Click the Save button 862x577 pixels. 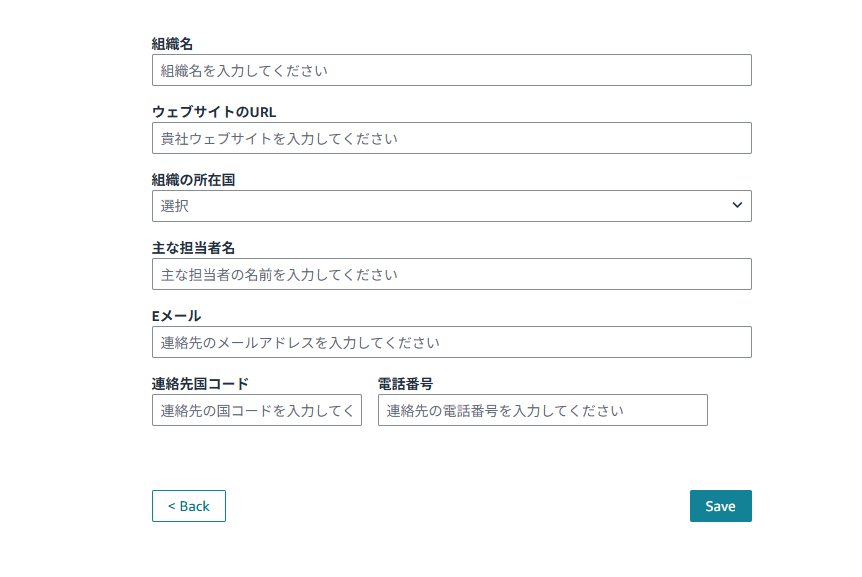(x=720, y=506)
